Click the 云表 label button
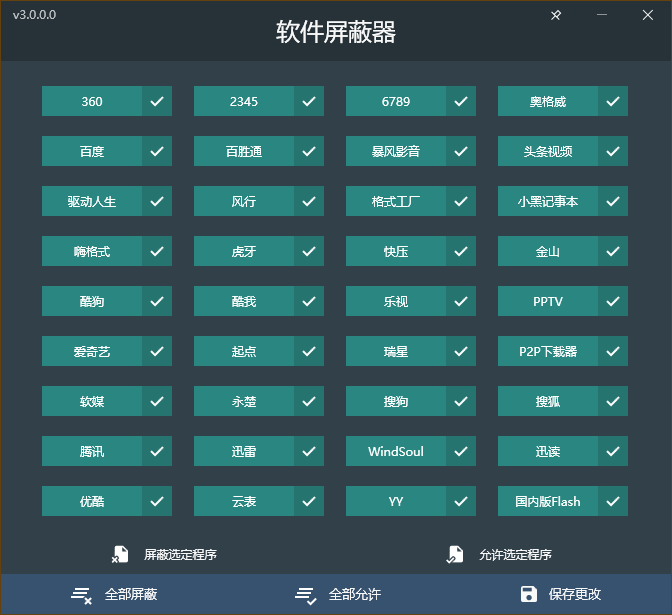Viewport: 672px width, 615px height. pyautogui.click(x=244, y=501)
